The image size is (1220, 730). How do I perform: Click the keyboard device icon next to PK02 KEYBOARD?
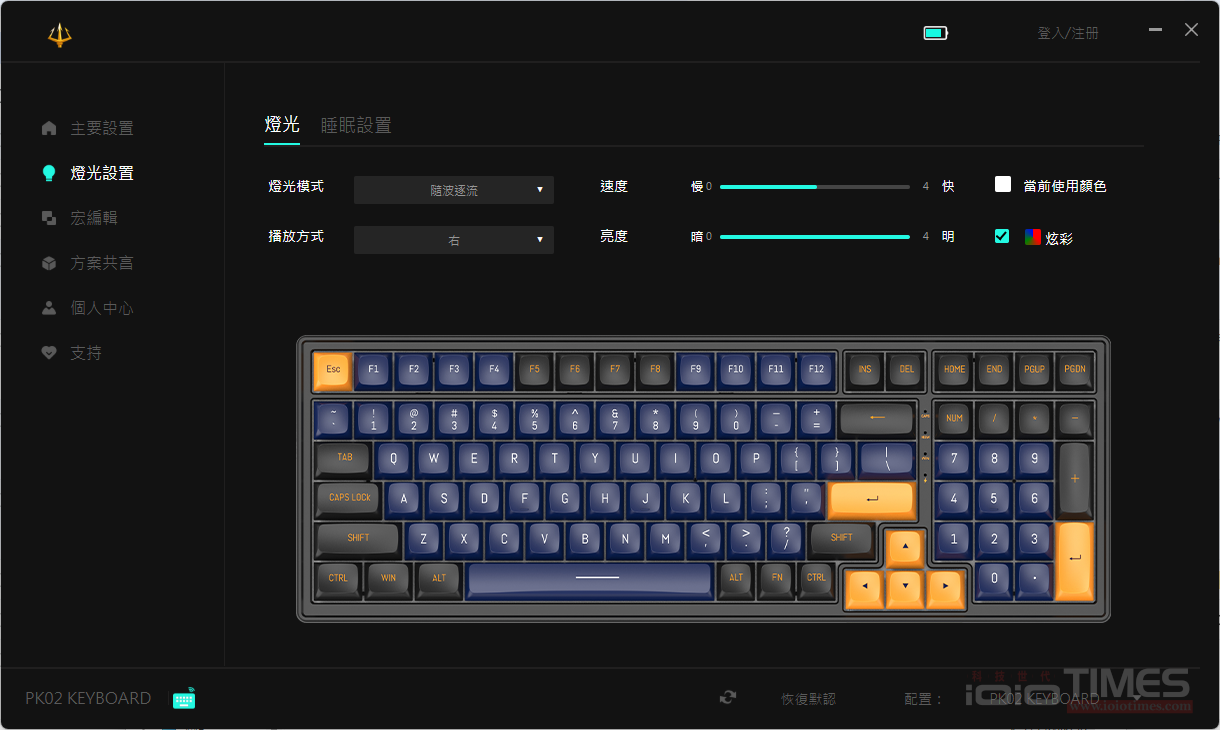[x=184, y=699]
